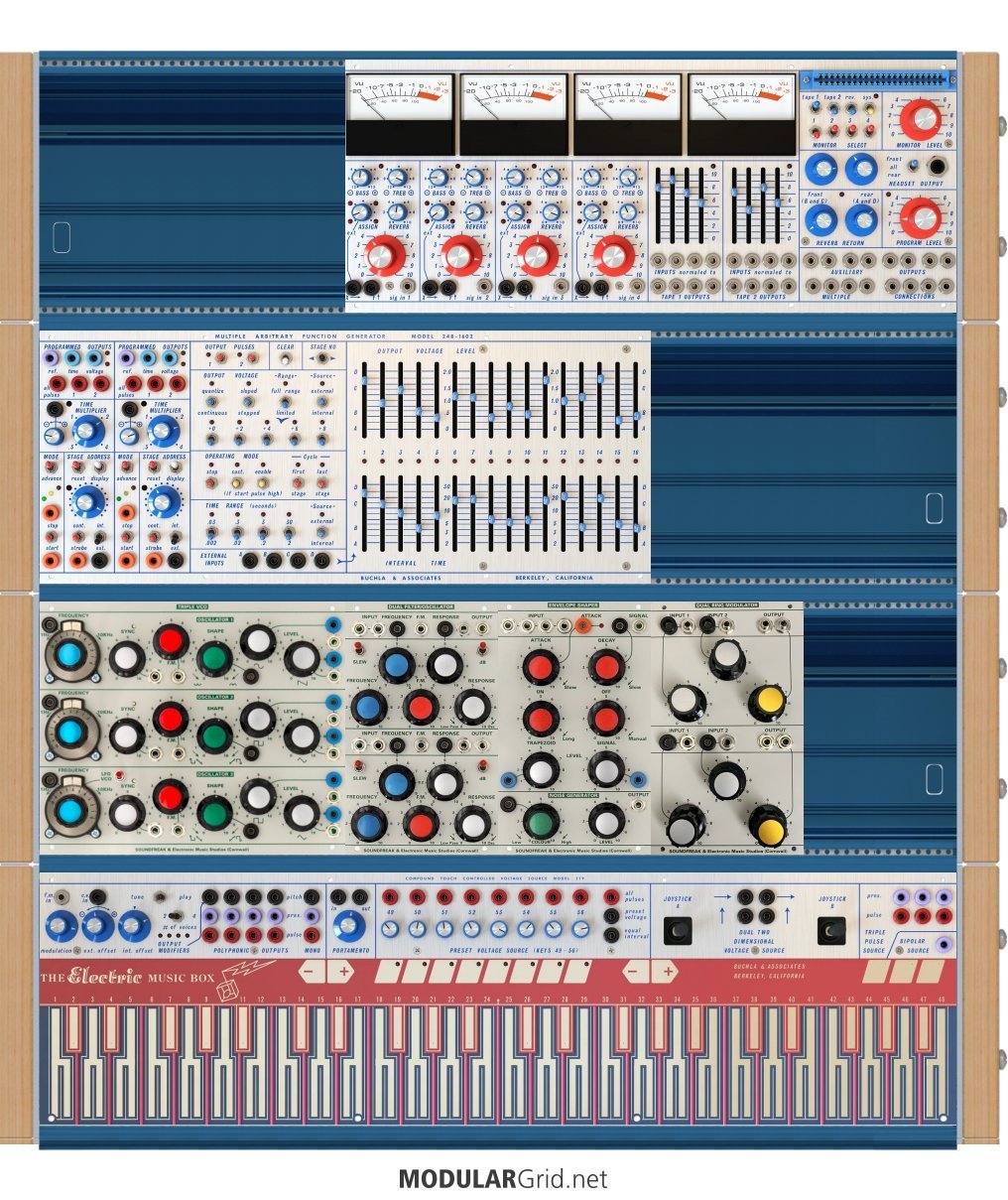Click the red level knob above sig in 3
1008x1200 pixels.
click(x=536, y=256)
